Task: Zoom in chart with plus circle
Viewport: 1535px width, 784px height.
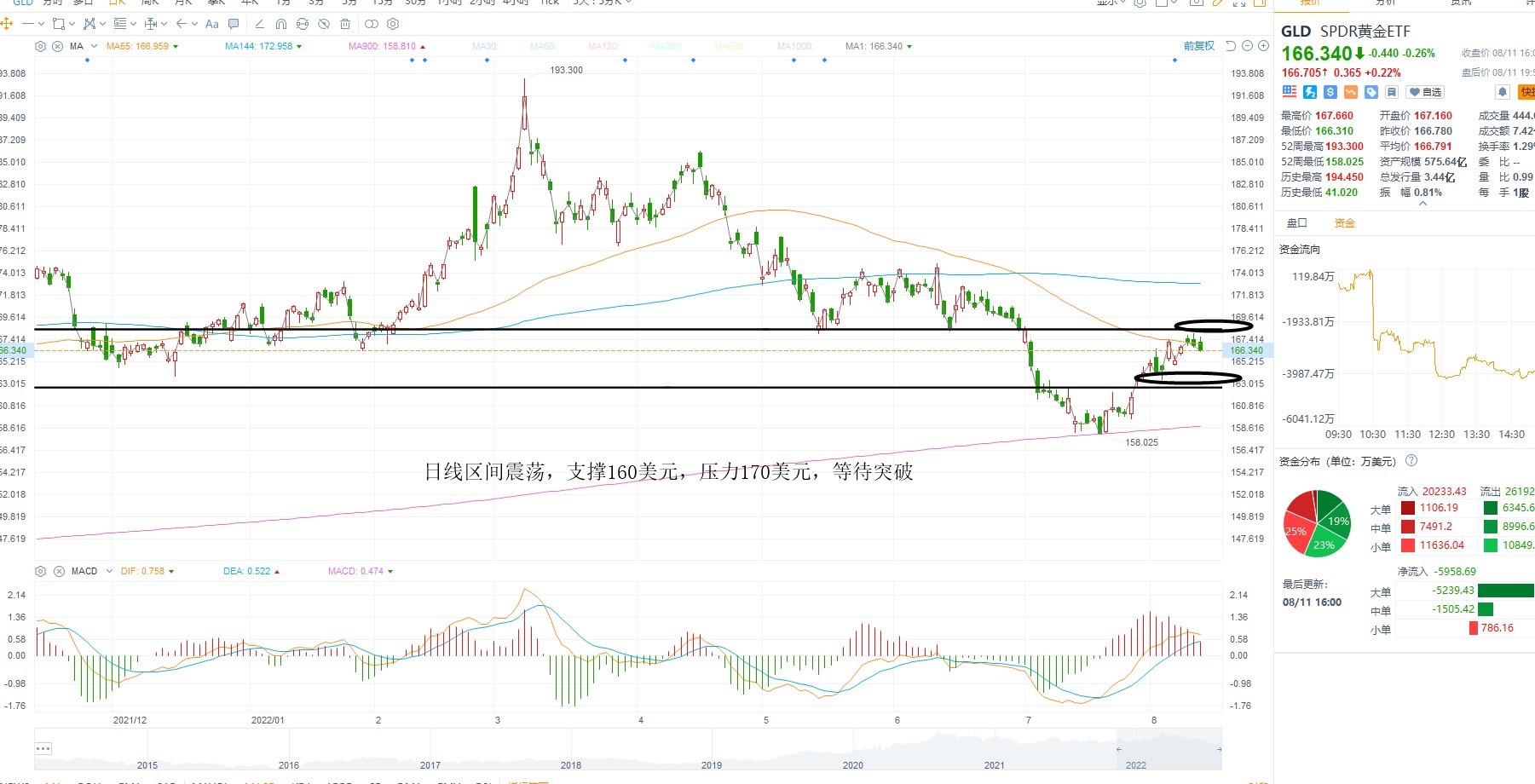Action: (1263, 46)
